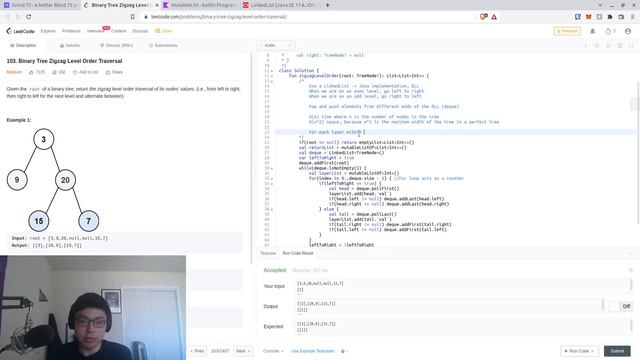Open Explore in the navigation

tap(48, 31)
